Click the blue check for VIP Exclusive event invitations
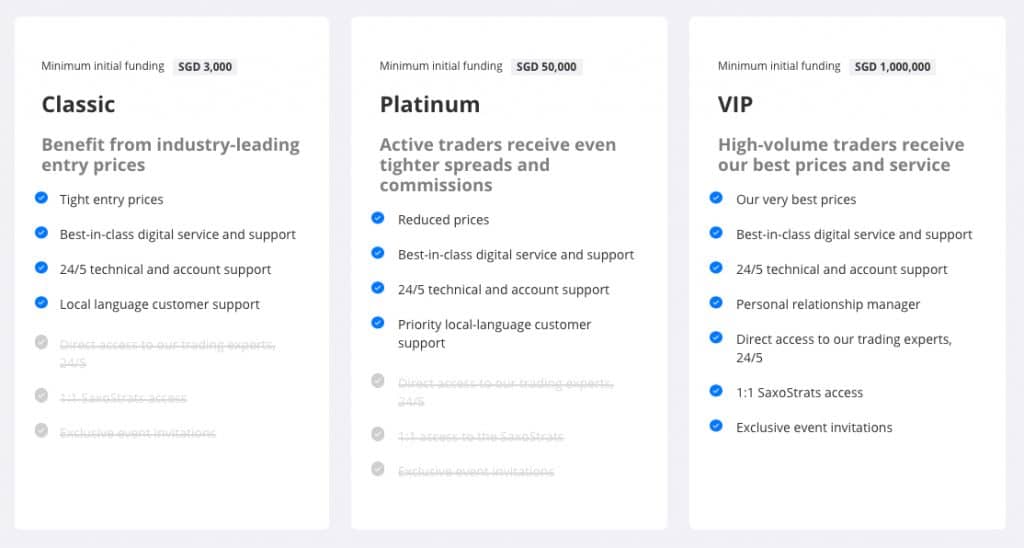Image resolution: width=1024 pixels, height=548 pixels. click(x=716, y=426)
